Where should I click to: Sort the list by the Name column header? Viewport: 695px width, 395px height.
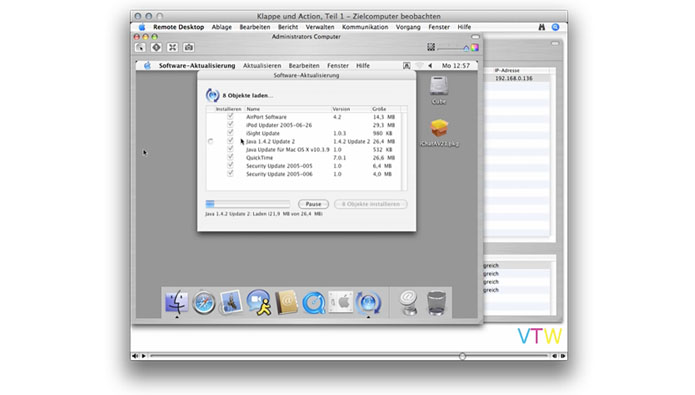pyautogui.click(x=288, y=109)
